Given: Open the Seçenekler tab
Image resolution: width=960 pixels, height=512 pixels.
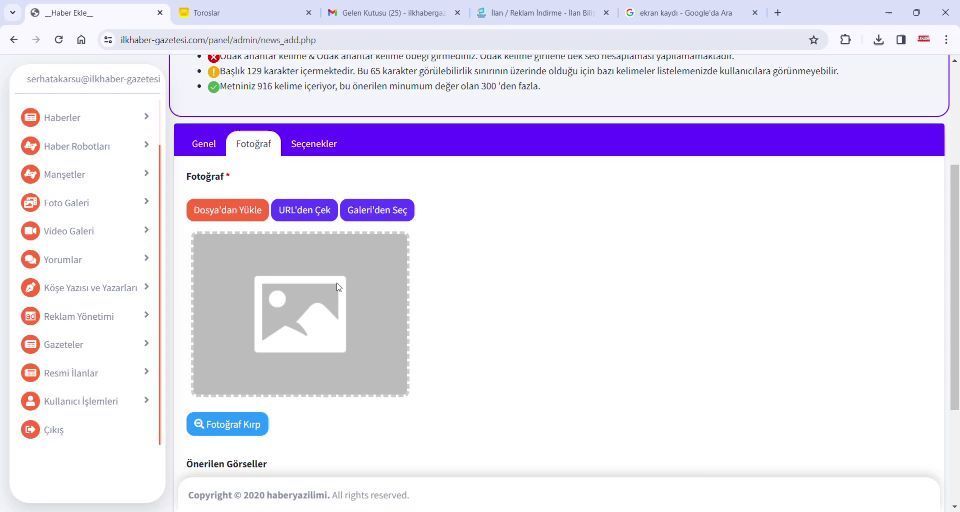Looking at the screenshot, I should [x=314, y=144].
